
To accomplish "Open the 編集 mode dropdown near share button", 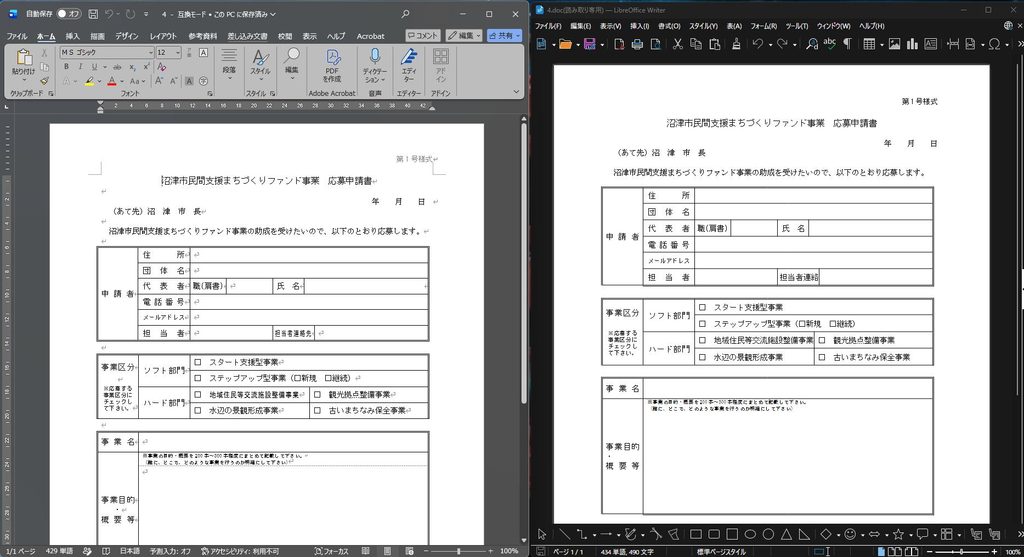I will click(464, 35).
